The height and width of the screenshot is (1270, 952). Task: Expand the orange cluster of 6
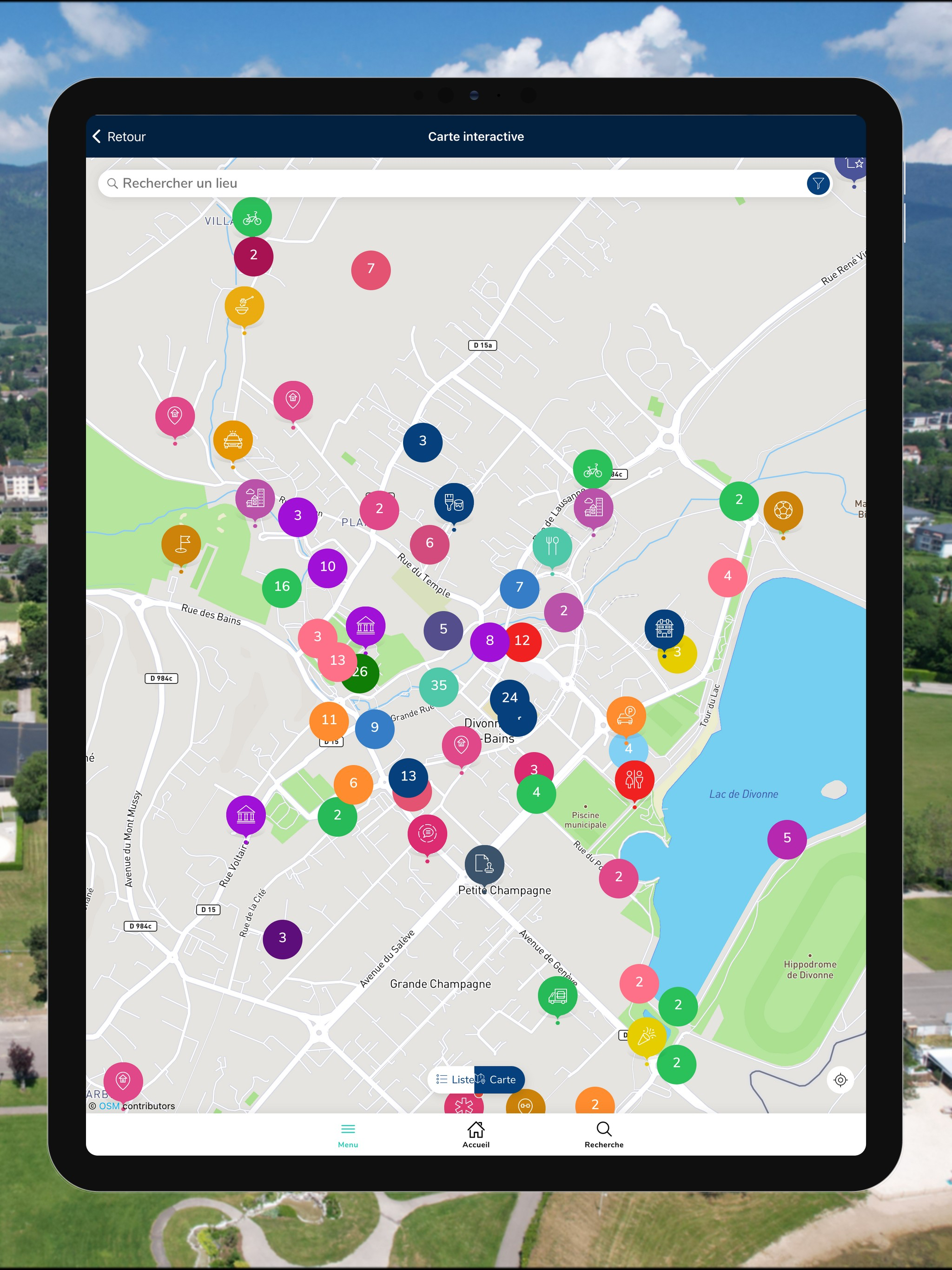coord(353,784)
